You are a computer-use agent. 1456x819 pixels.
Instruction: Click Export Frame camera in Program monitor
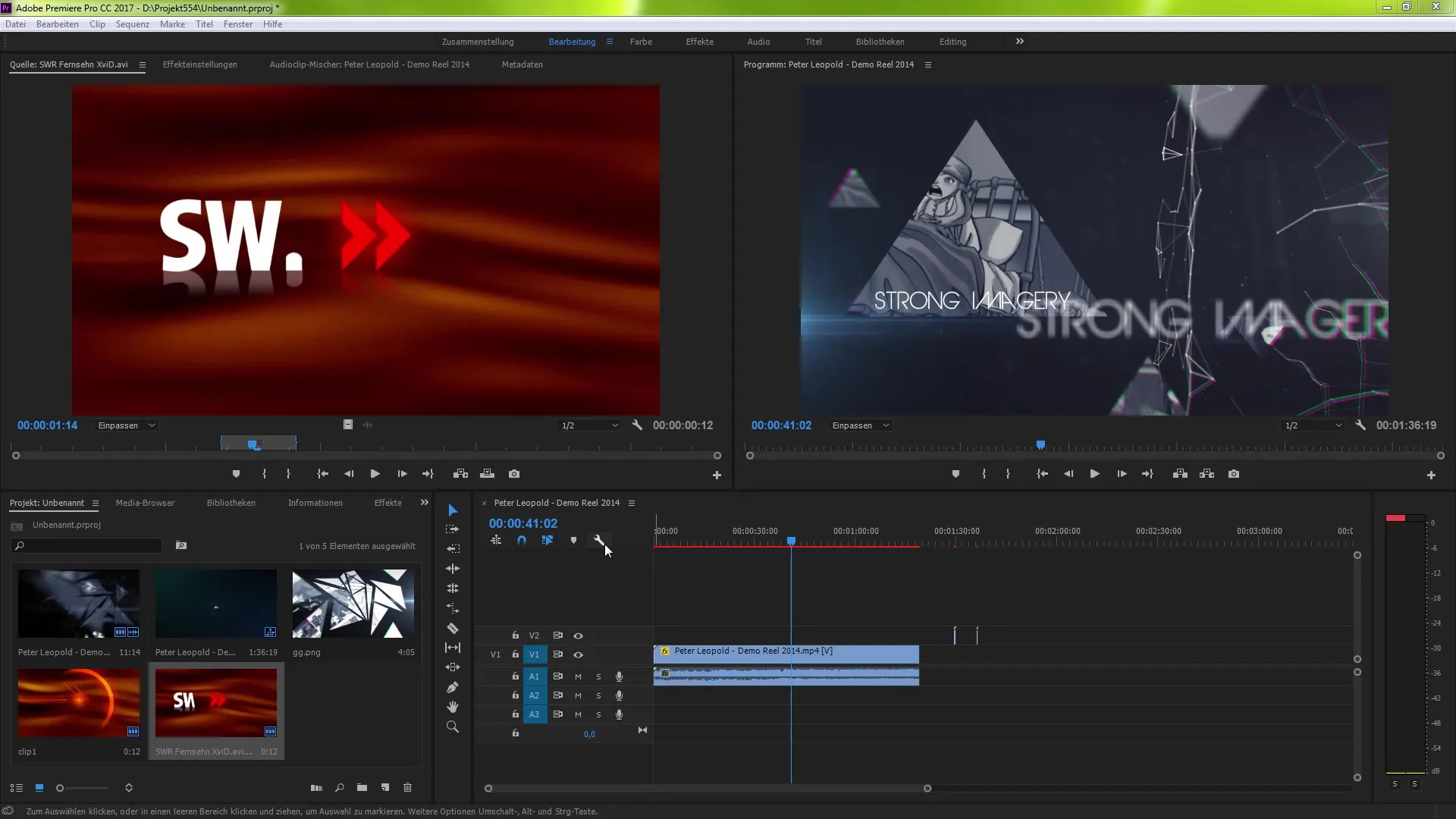click(1234, 474)
